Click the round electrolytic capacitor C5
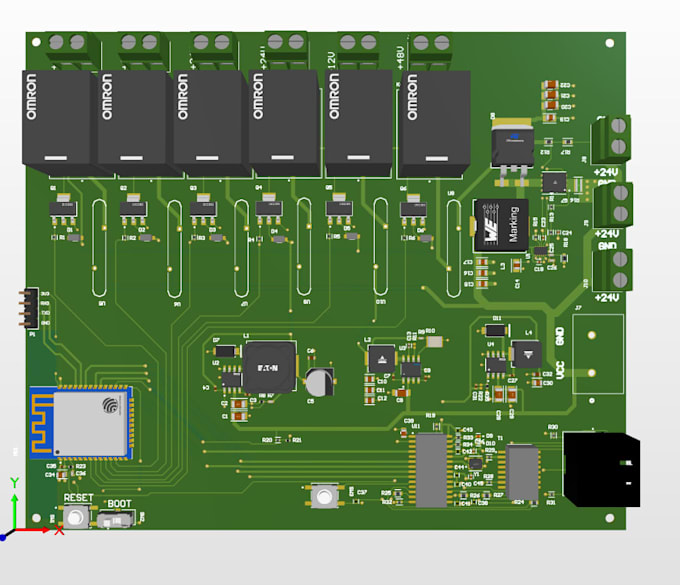680x585 pixels. pos(320,382)
